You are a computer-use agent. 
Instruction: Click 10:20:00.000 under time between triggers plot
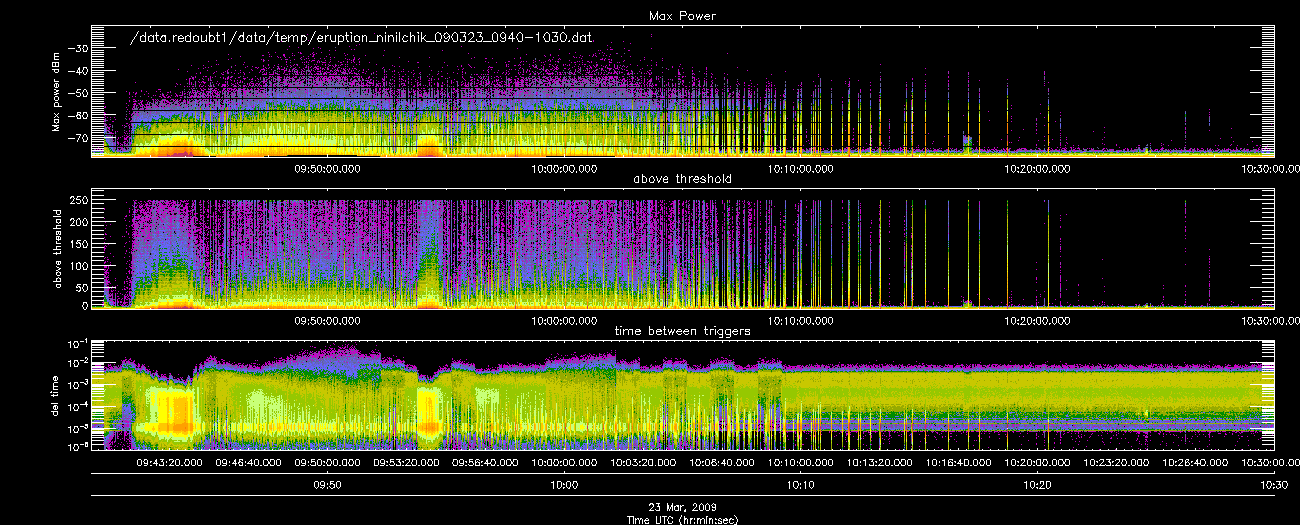[1037, 463]
